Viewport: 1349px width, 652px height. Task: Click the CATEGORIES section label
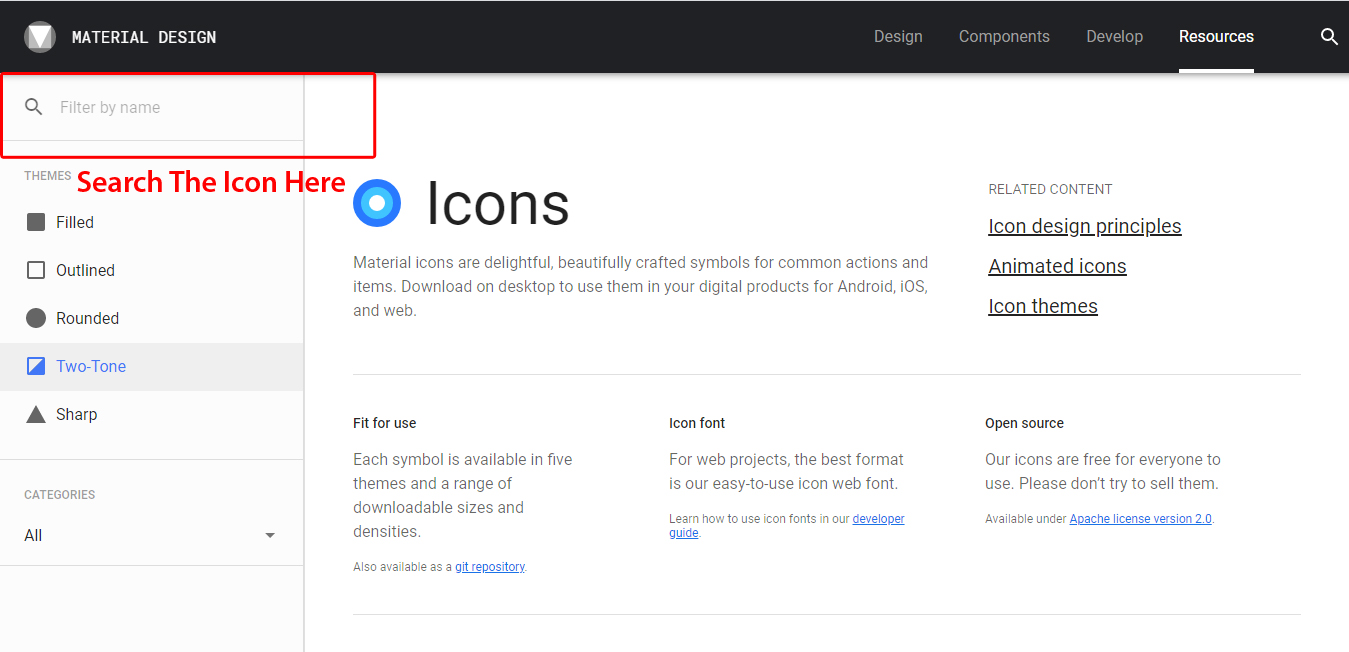[60, 495]
